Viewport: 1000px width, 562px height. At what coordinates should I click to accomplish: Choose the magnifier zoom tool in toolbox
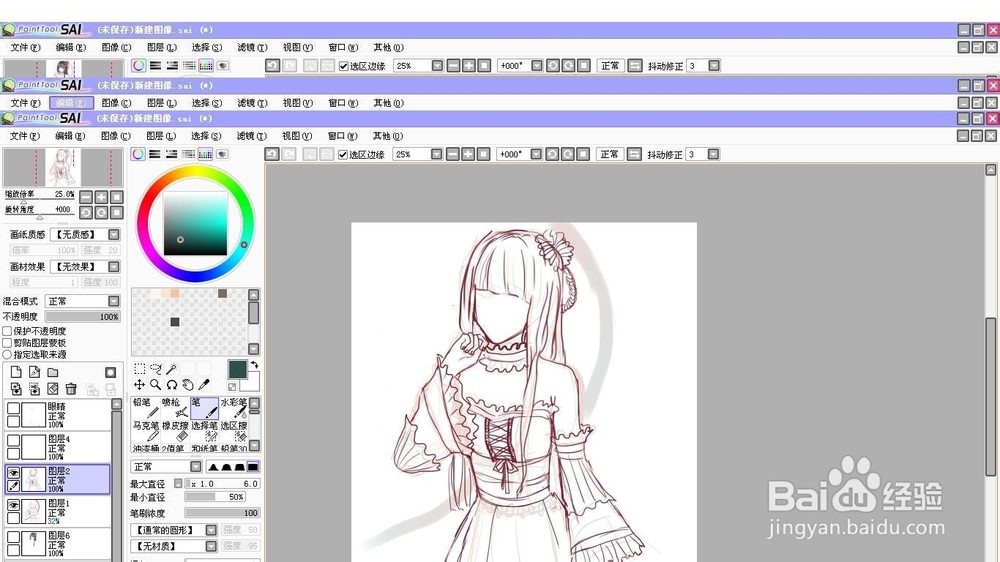pyautogui.click(x=156, y=385)
